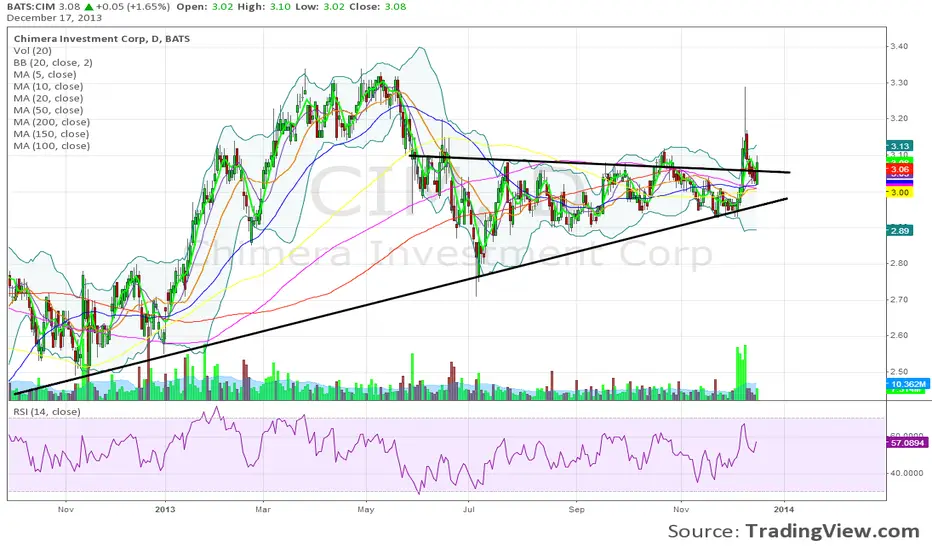
Task: Click the 3.20 price axis label
Action: [899, 118]
